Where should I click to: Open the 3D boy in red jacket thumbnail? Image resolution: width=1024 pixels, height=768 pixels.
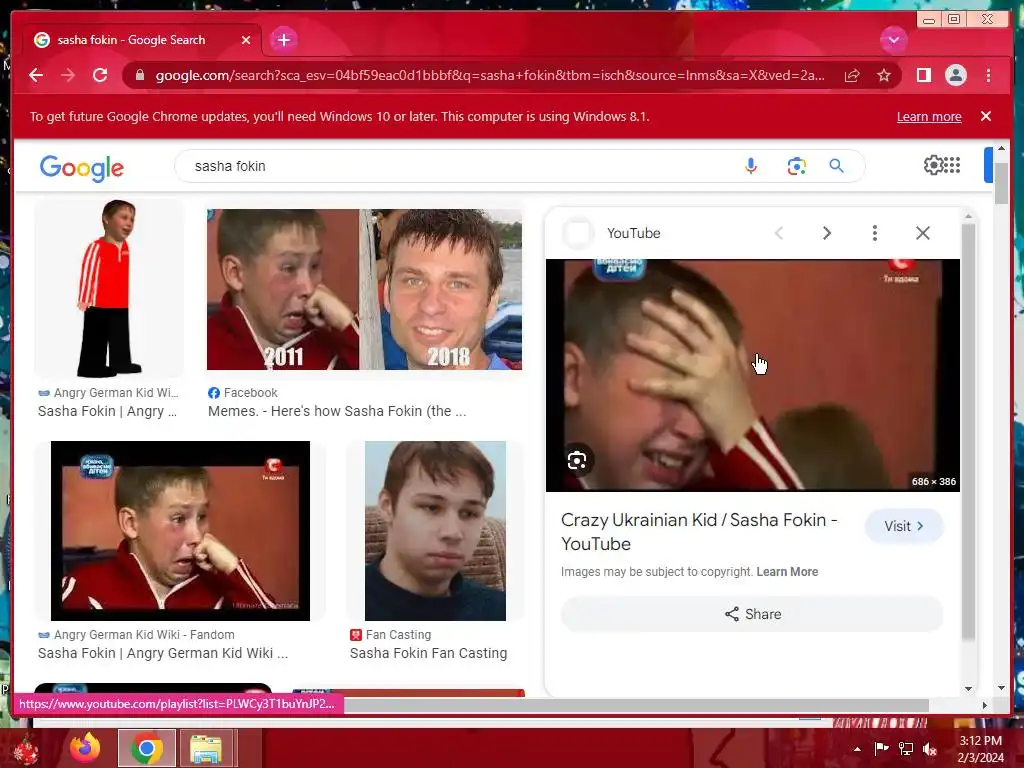pyautogui.click(x=109, y=289)
